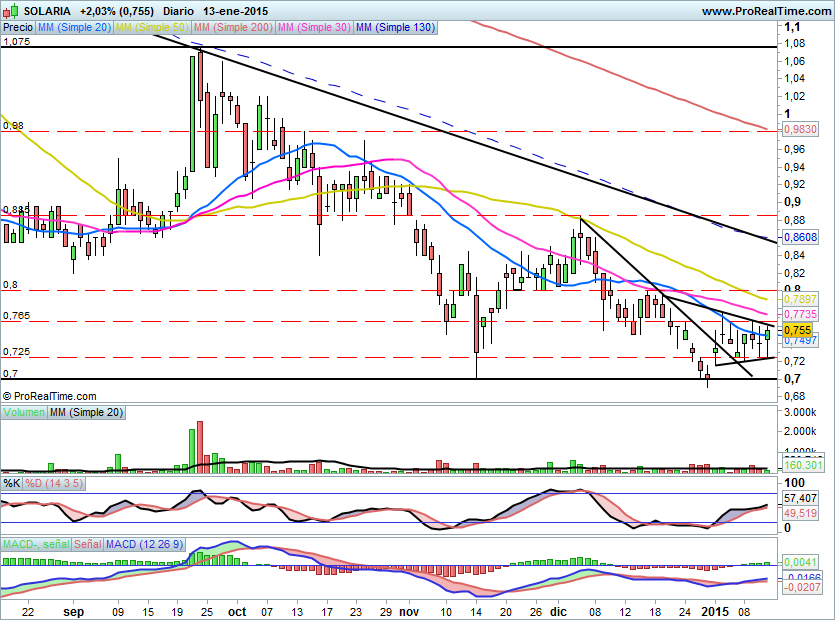835x620 pixels.
Task: Click MM (Simple 20) in volume panel
Action: (87, 412)
